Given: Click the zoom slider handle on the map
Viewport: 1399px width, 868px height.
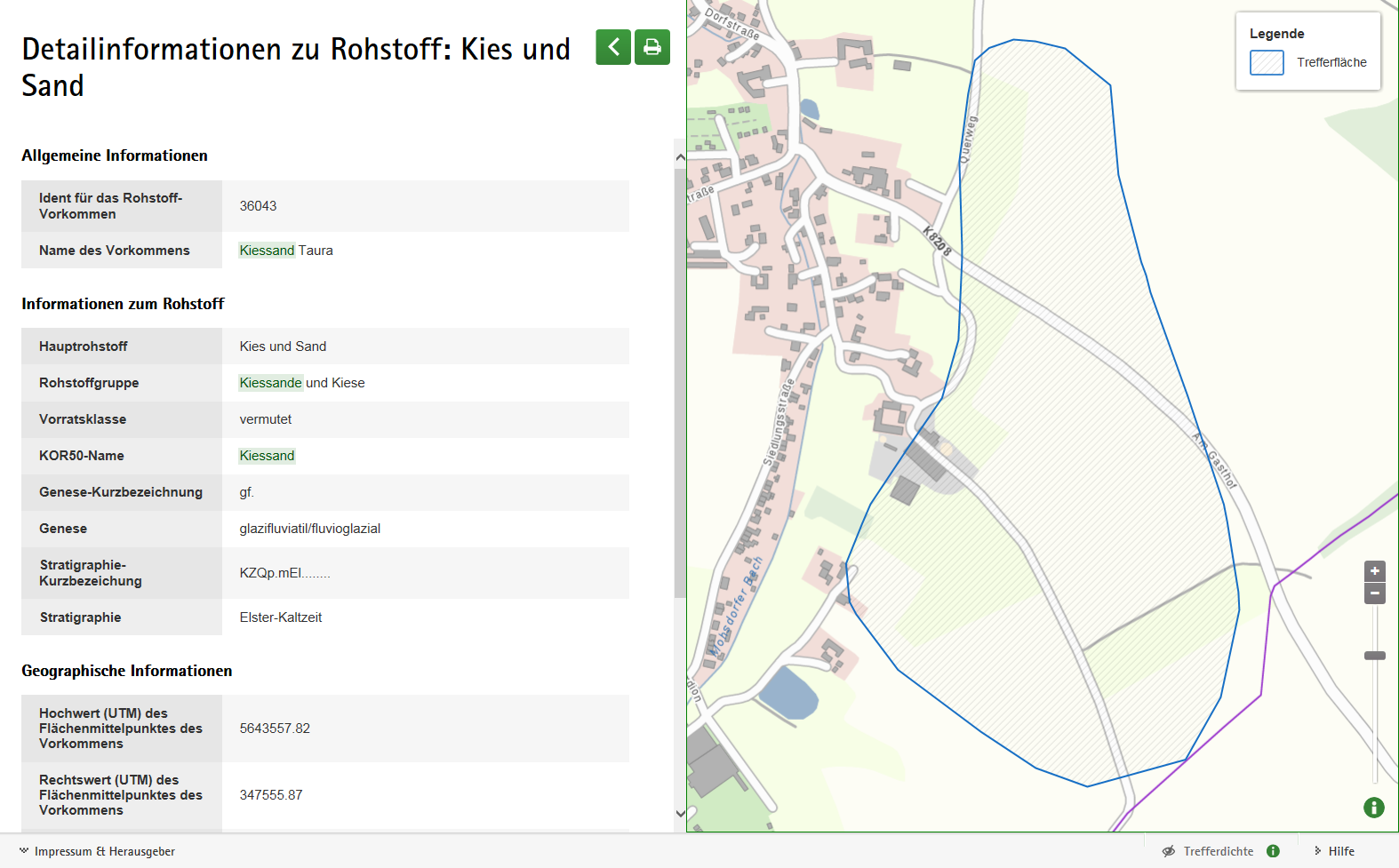Looking at the screenshot, I should coord(1375,656).
